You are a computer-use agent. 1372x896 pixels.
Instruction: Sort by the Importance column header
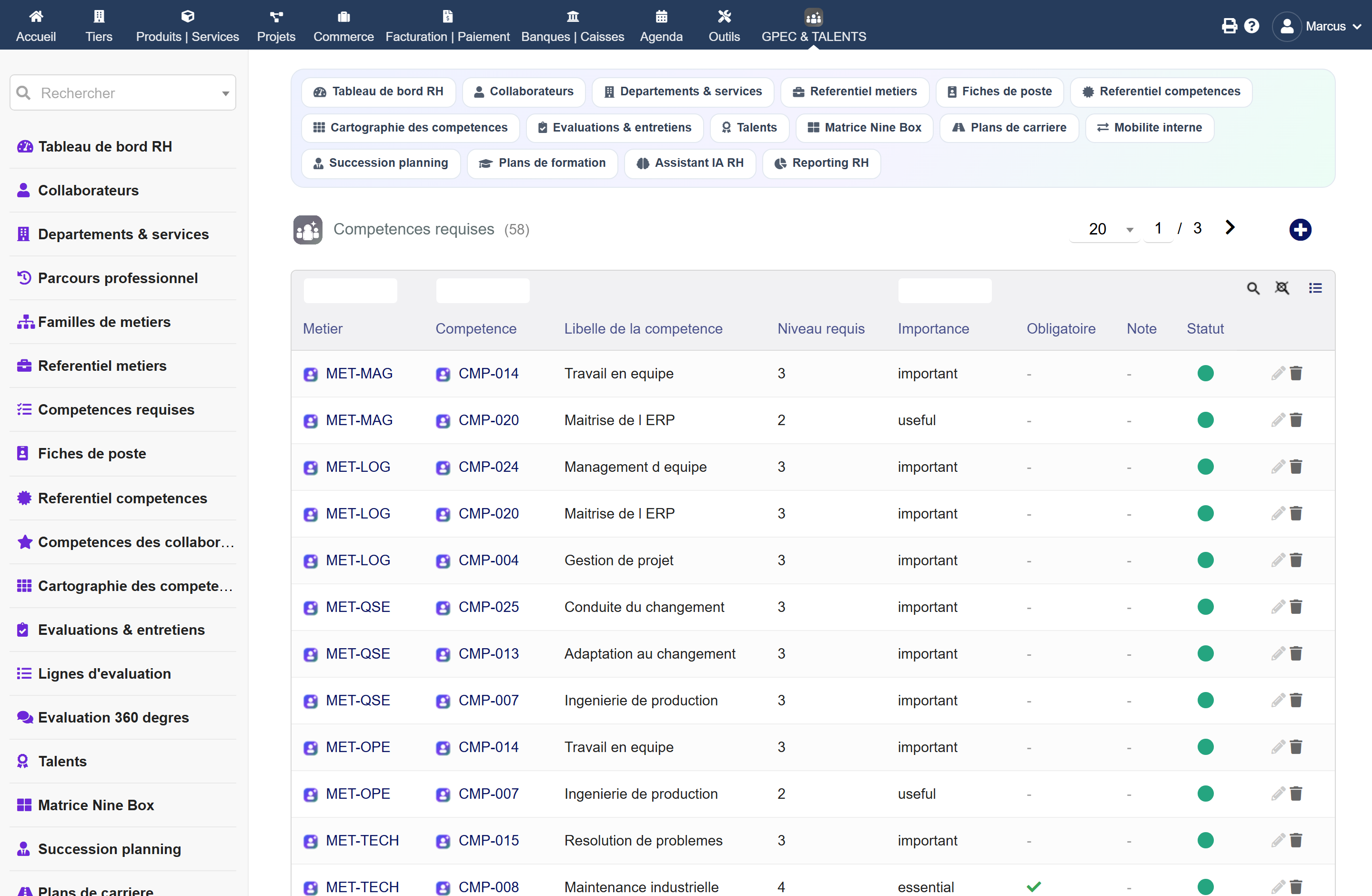point(933,329)
